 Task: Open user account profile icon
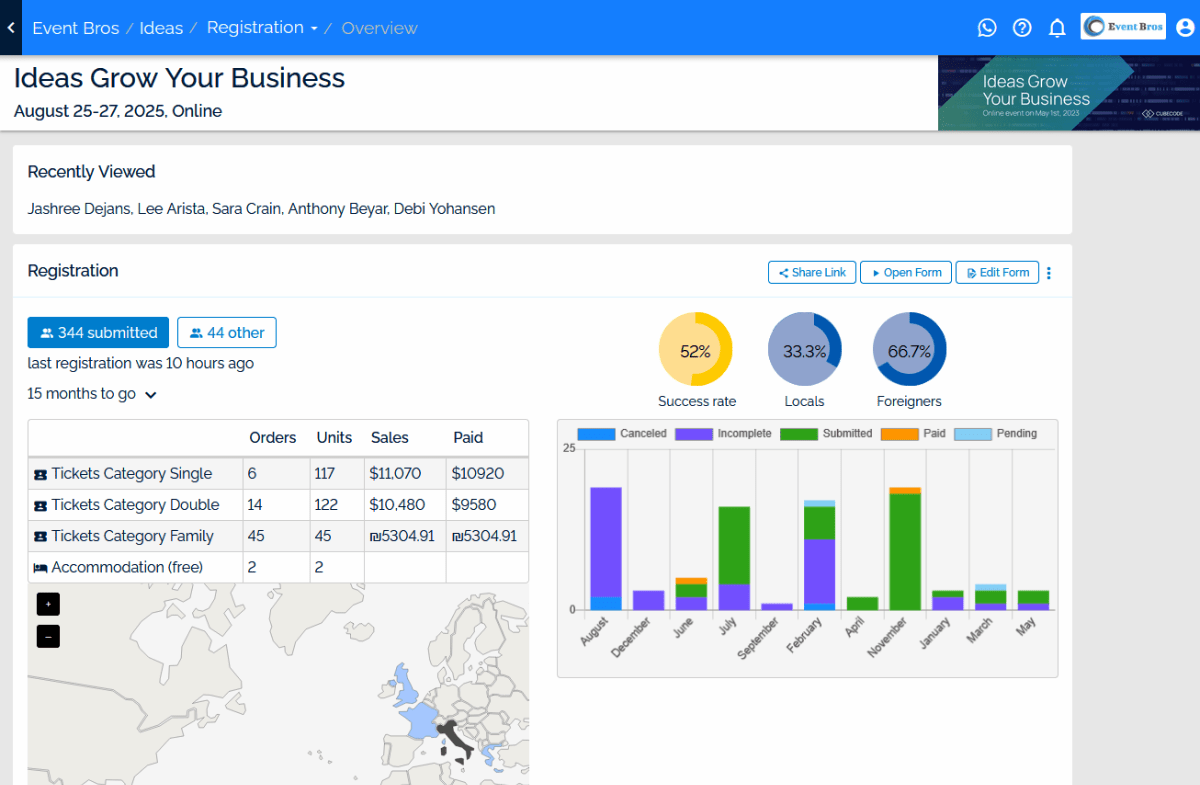(1185, 28)
